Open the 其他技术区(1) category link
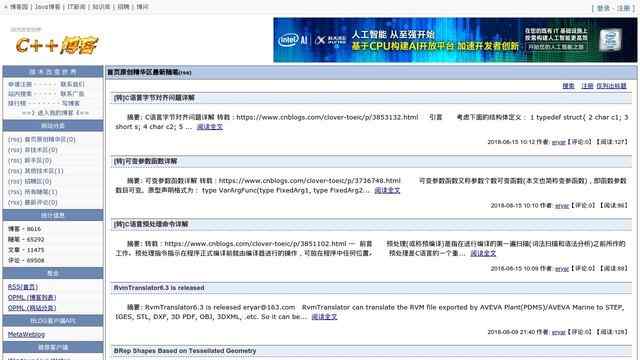640x360 pixels. click(44, 171)
